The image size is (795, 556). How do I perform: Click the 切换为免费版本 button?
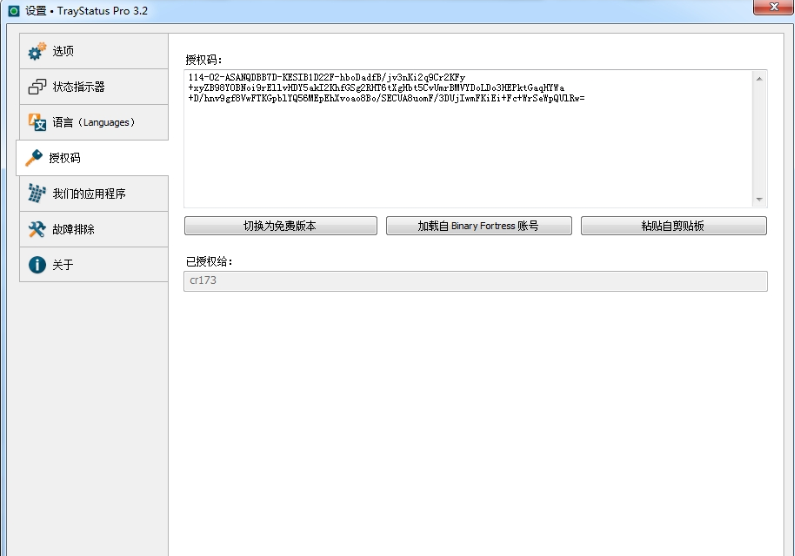tap(280, 226)
